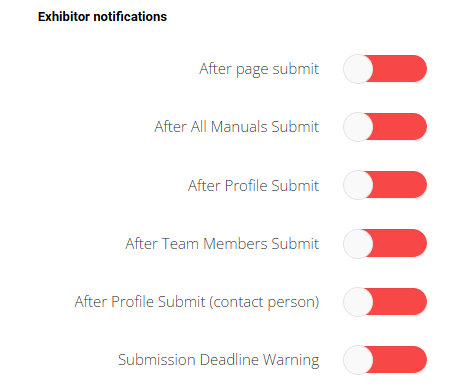Screen dimensions: 473x387
Task: Select "After Profile Submit (contact person)" label text
Action: click(x=197, y=302)
